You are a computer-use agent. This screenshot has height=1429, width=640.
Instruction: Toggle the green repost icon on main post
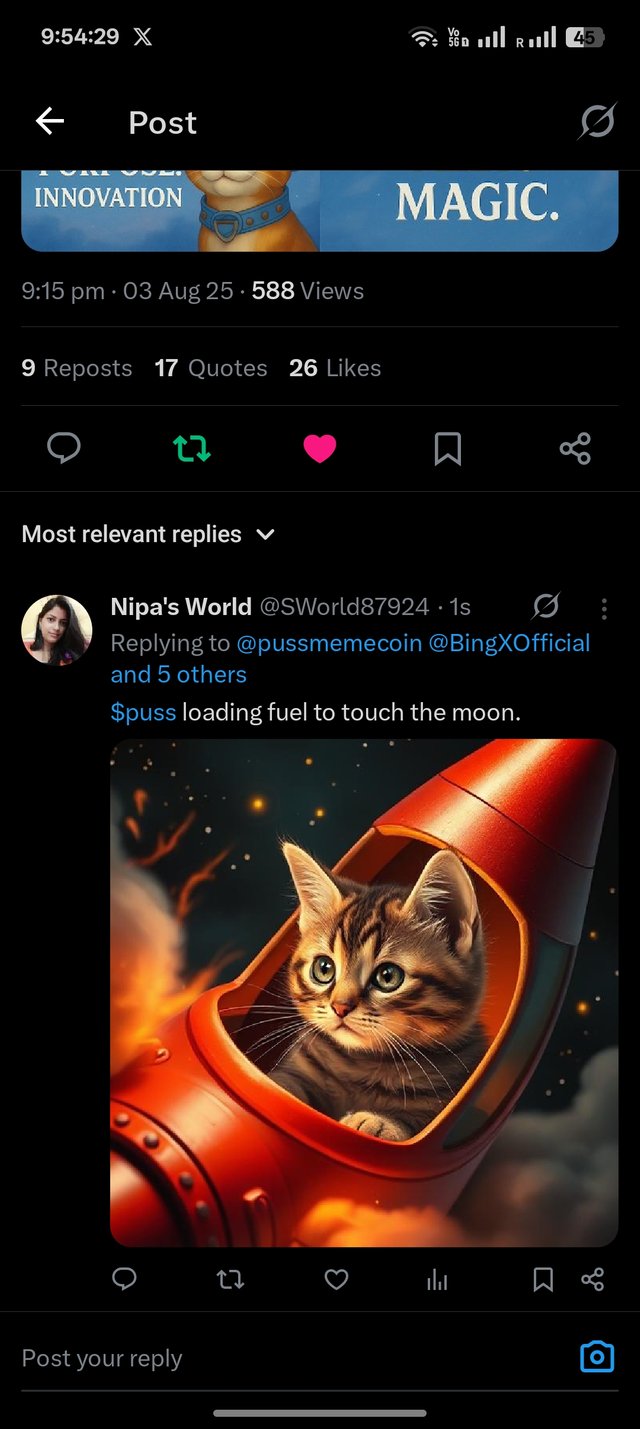[192, 449]
